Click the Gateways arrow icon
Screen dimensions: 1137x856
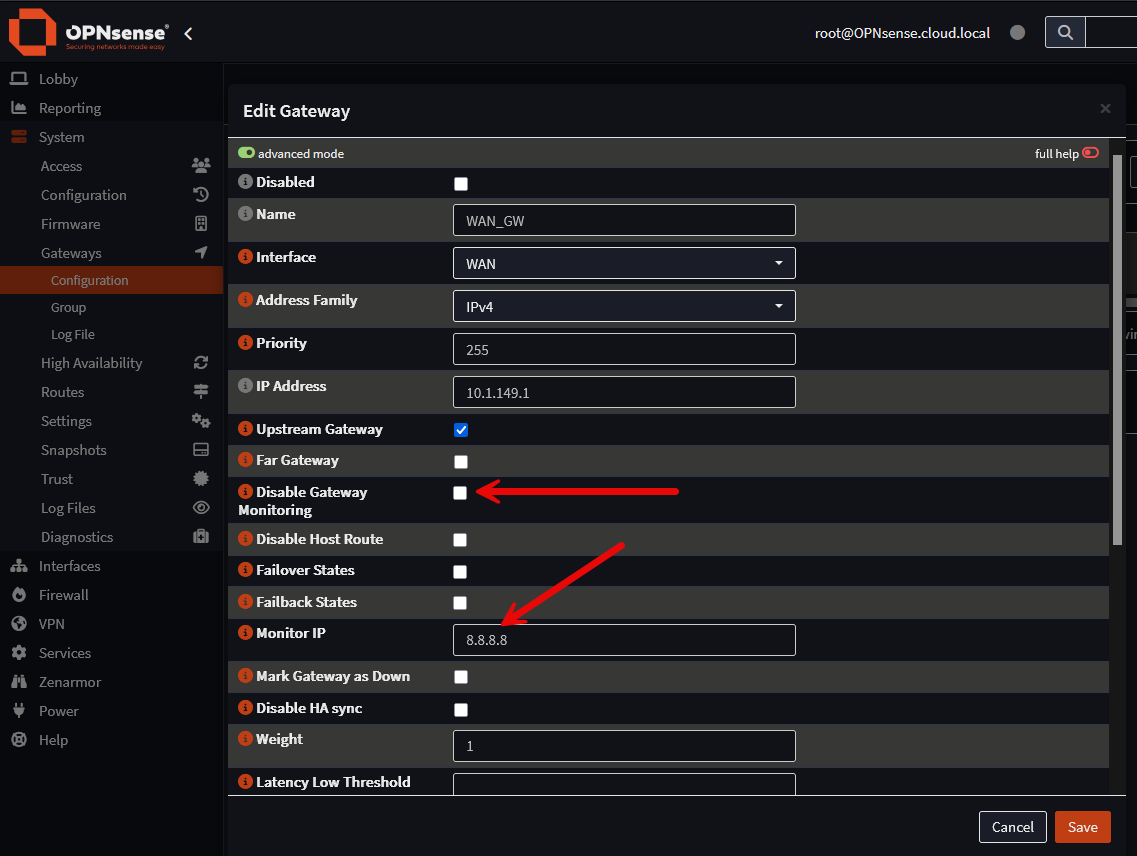click(x=201, y=252)
